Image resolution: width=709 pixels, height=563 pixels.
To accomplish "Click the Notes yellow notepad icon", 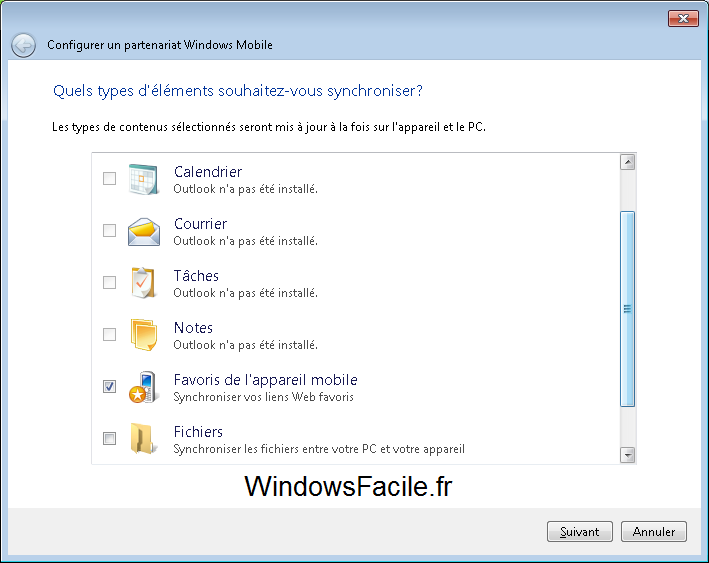I will (x=144, y=335).
